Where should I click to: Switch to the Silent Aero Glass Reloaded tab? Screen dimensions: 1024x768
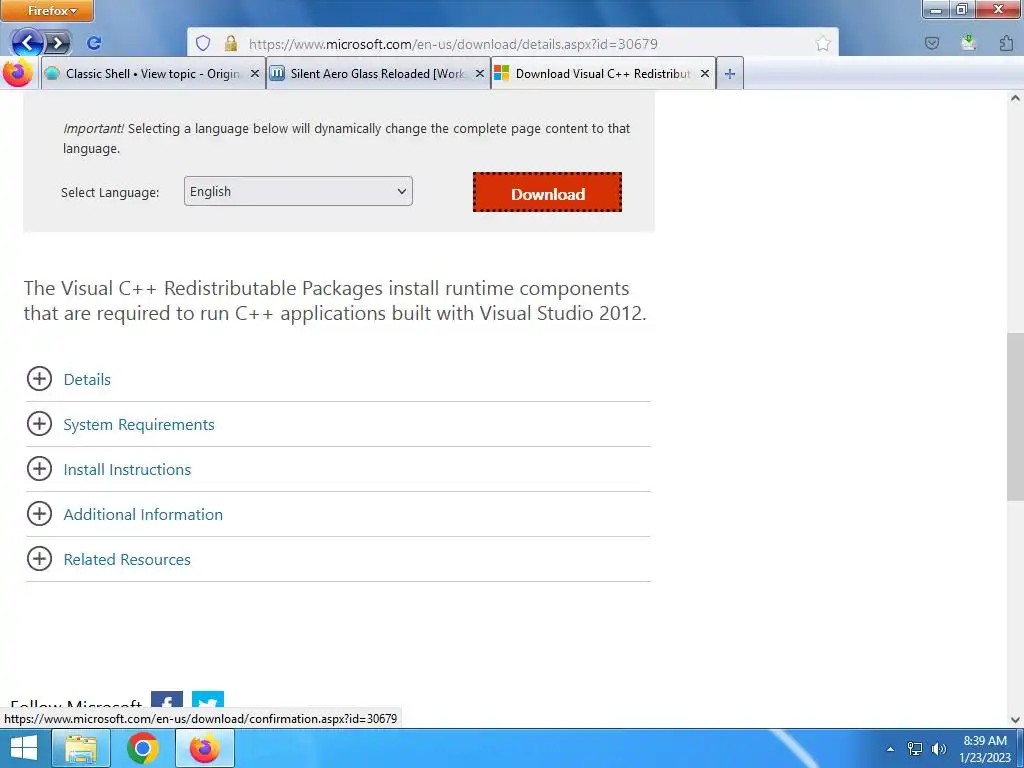click(378, 74)
